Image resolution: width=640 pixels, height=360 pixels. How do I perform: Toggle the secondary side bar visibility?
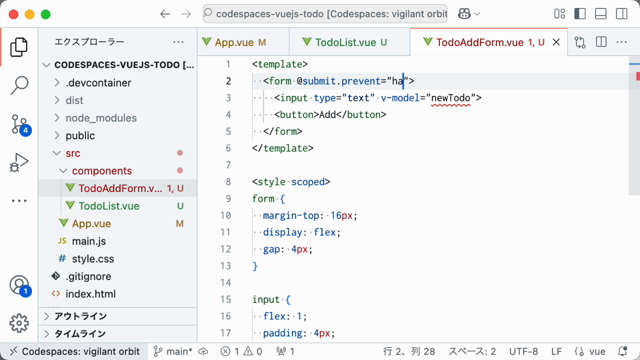pyautogui.click(x=622, y=14)
